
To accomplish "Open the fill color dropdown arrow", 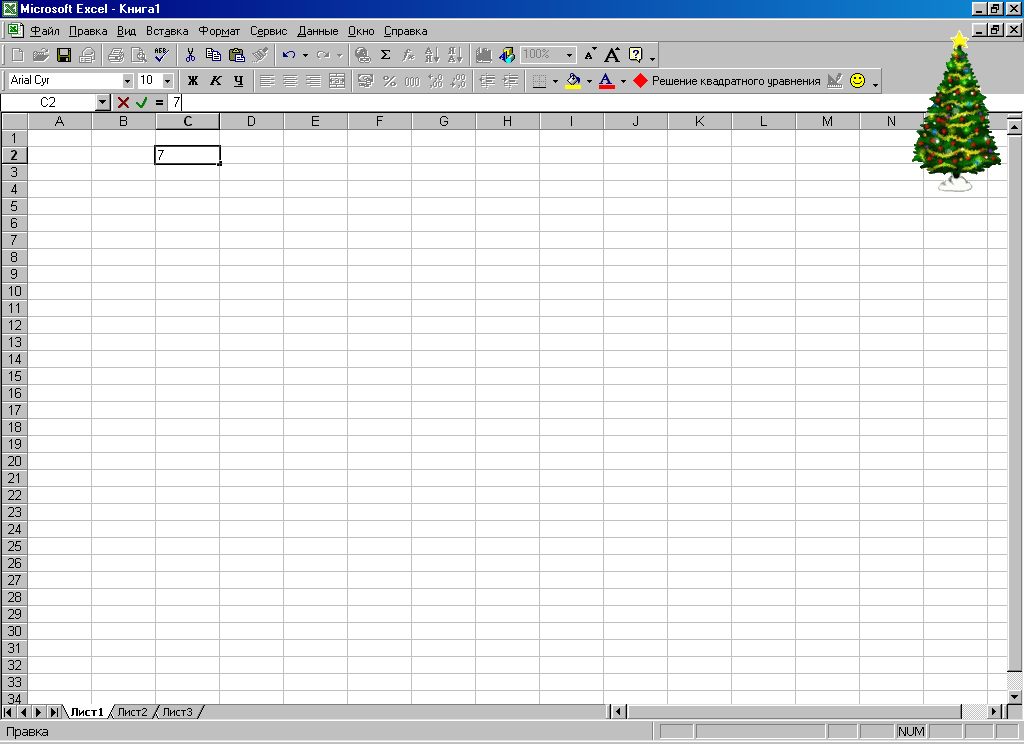I will (x=589, y=81).
